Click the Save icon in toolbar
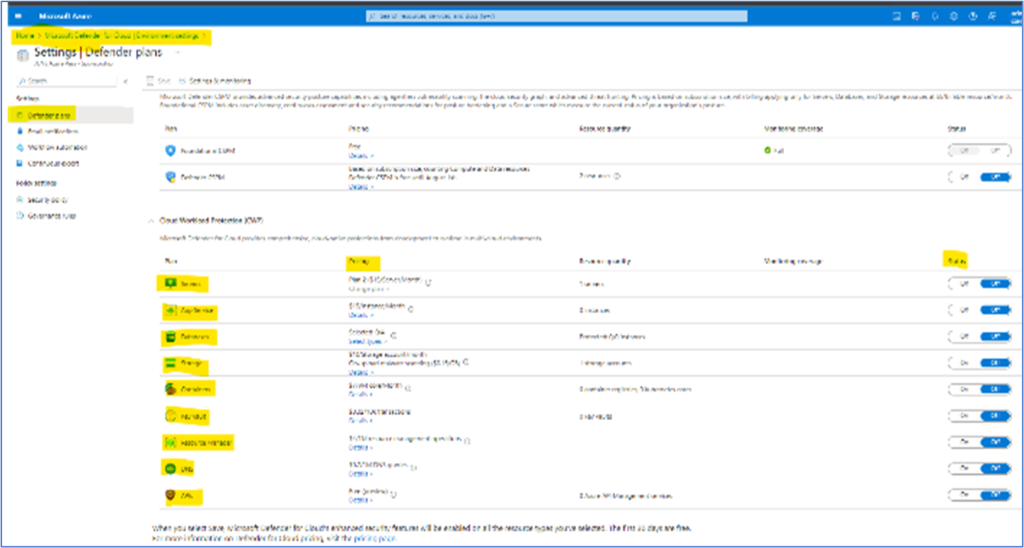Viewport: 1024px width, 548px height. point(151,80)
